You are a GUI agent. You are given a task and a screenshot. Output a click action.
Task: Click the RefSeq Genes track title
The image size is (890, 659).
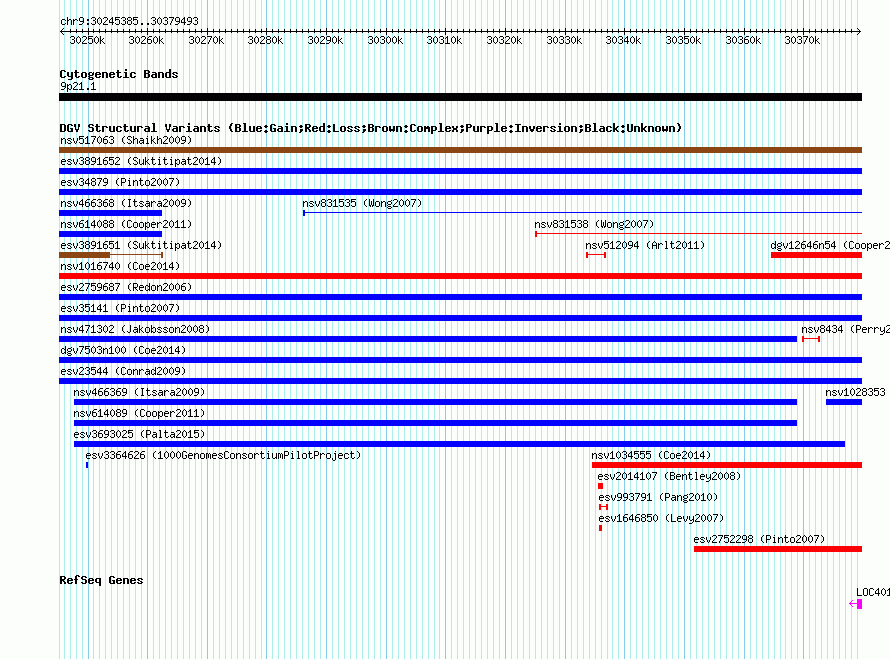[x=101, y=580]
